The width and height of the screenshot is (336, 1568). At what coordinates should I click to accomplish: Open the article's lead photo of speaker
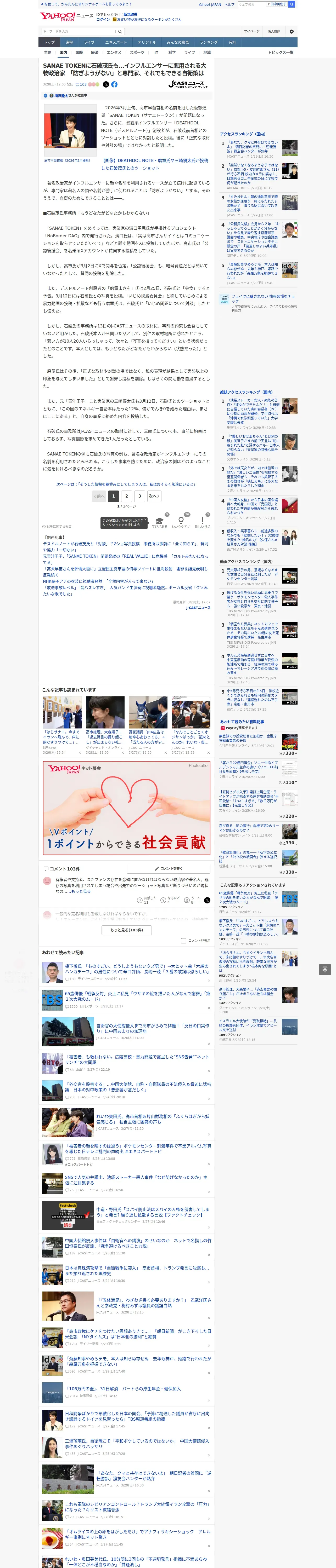pyautogui.click(x=70, y=130)
